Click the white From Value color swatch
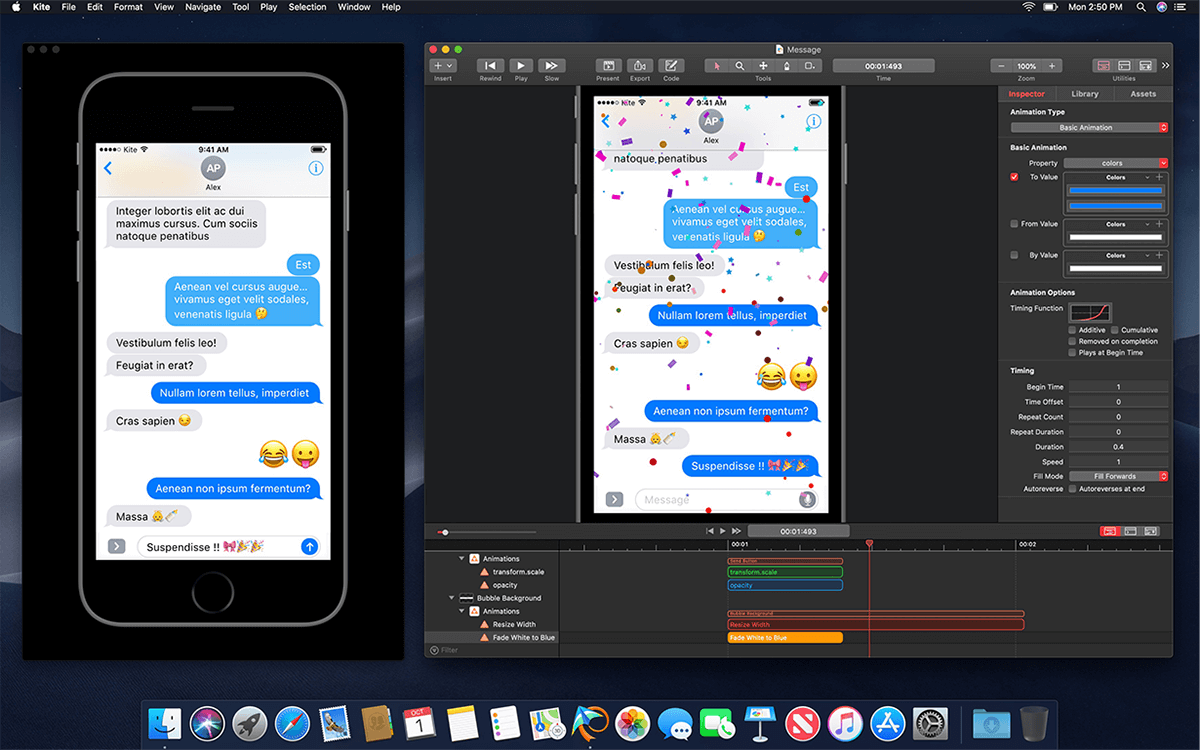1200x750 pixels. tap(1115, 238)
